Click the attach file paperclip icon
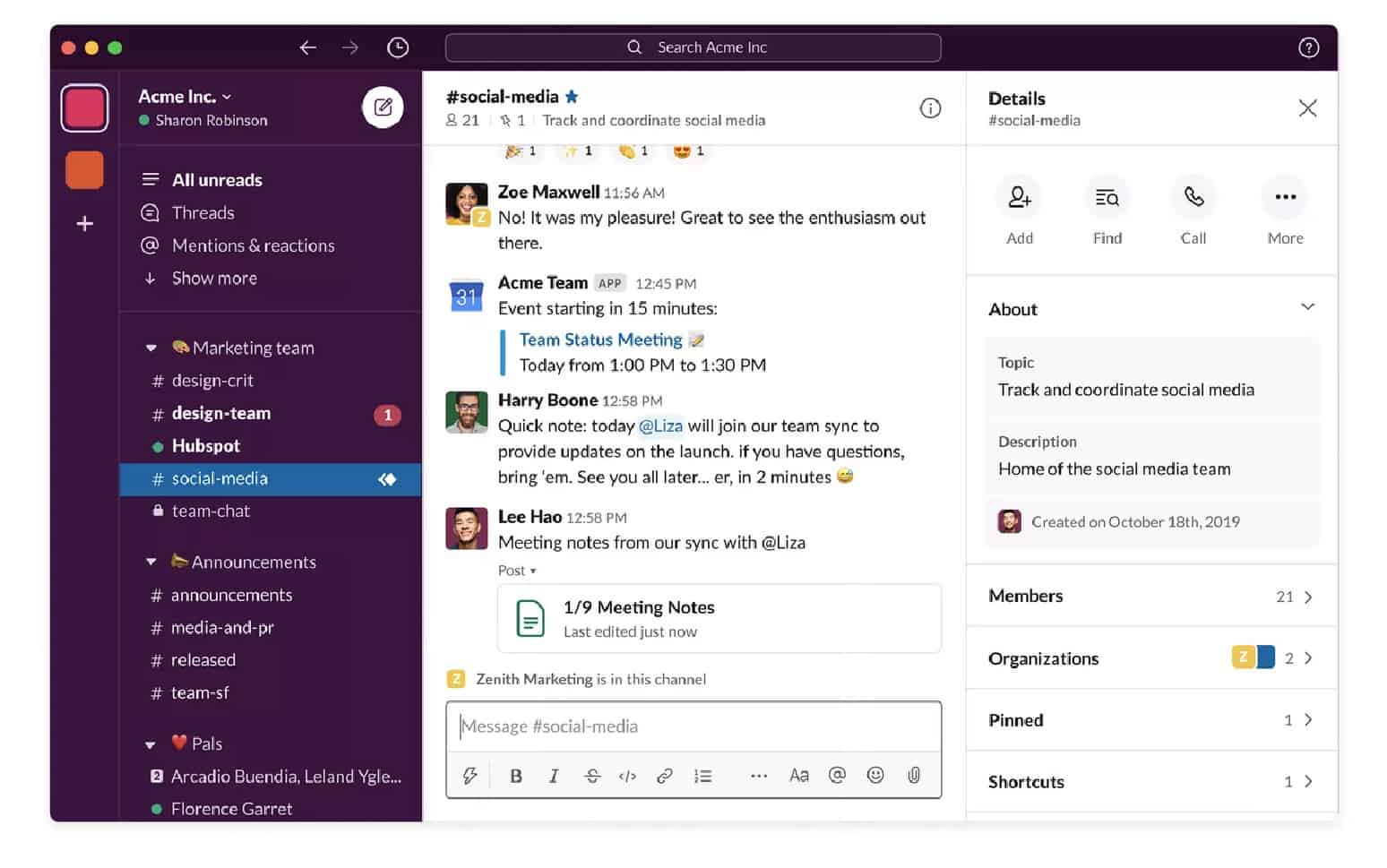This screenshot has height=868, width=1387. pos(913,776)
